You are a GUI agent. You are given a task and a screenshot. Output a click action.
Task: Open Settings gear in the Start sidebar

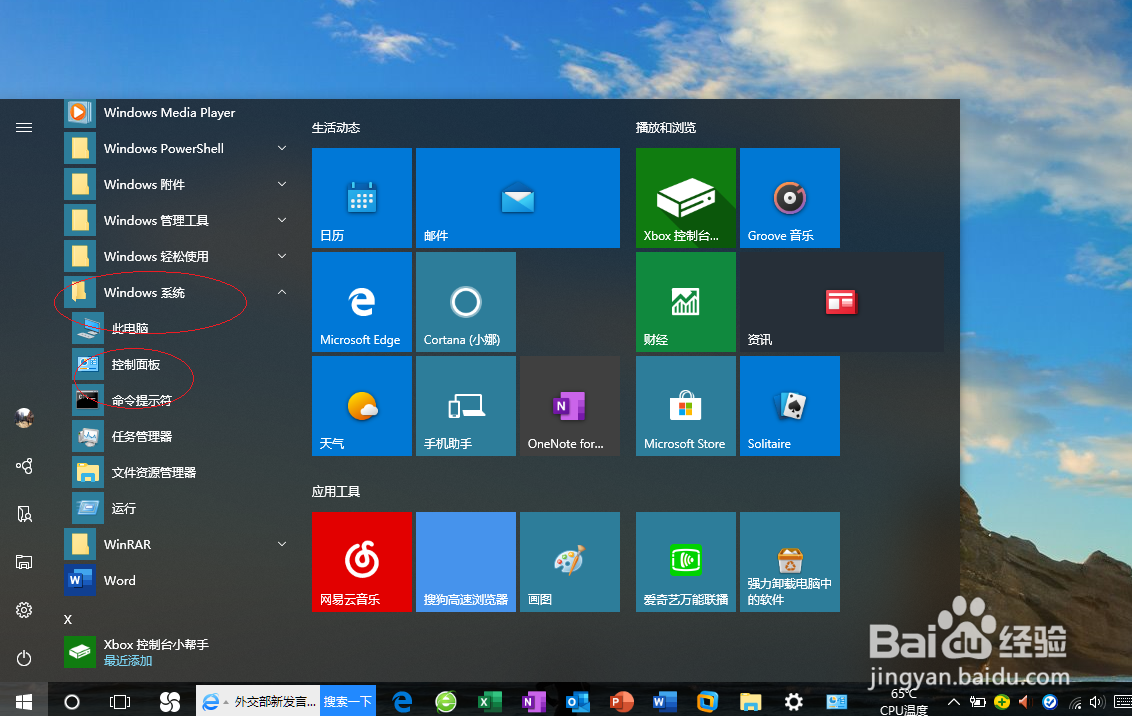click(x=24, y=610)
